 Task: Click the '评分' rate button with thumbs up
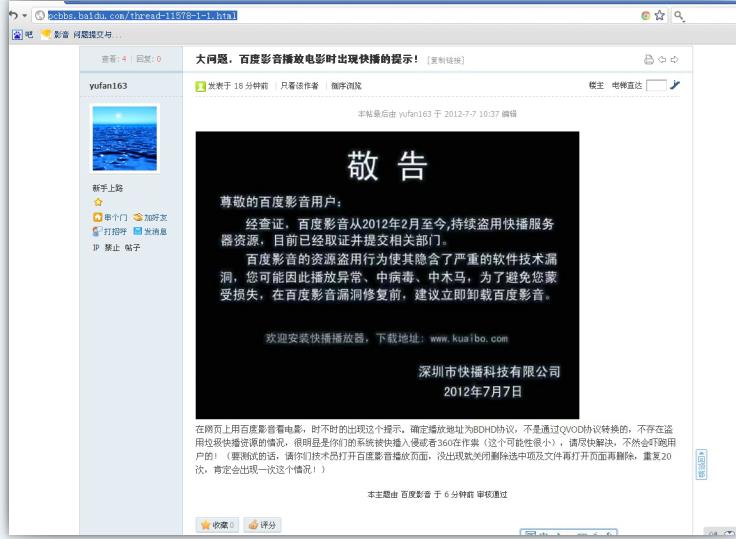(x=262, y=525)
